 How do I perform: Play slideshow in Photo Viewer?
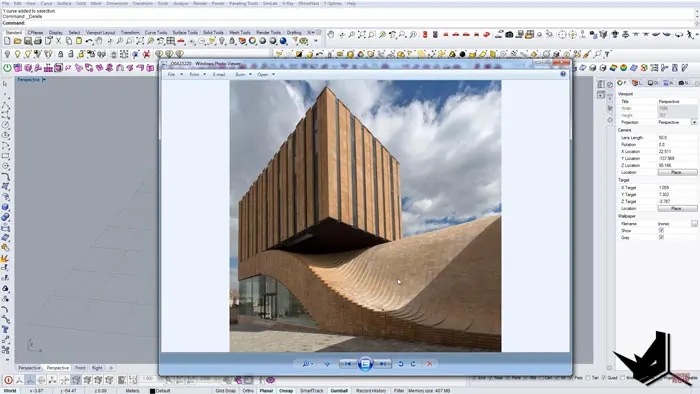[365, 364]
